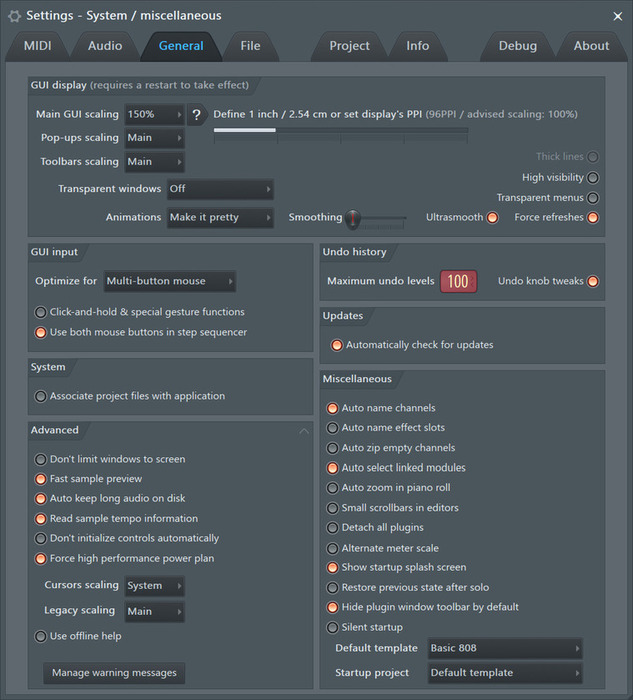Switch to the Audio tab
The height and width of the screenshot is (700, 633).
(105, 46)
